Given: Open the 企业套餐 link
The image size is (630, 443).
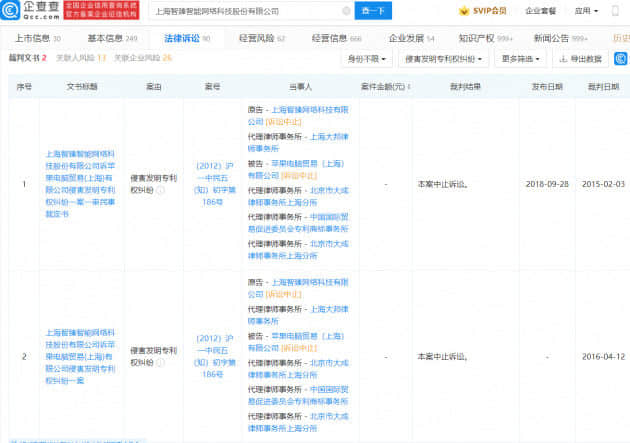Looking at the screenshot, I should [x=540, y=11].
